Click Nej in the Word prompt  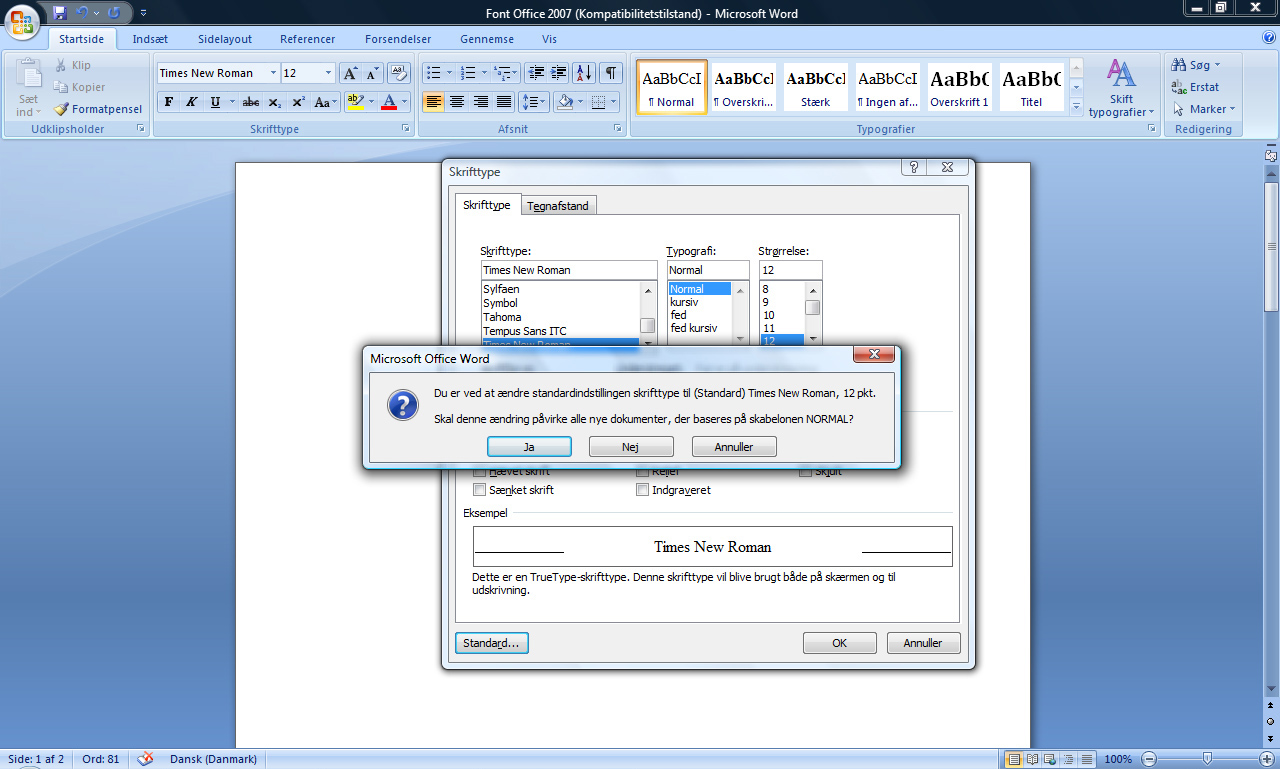[630, 447]
